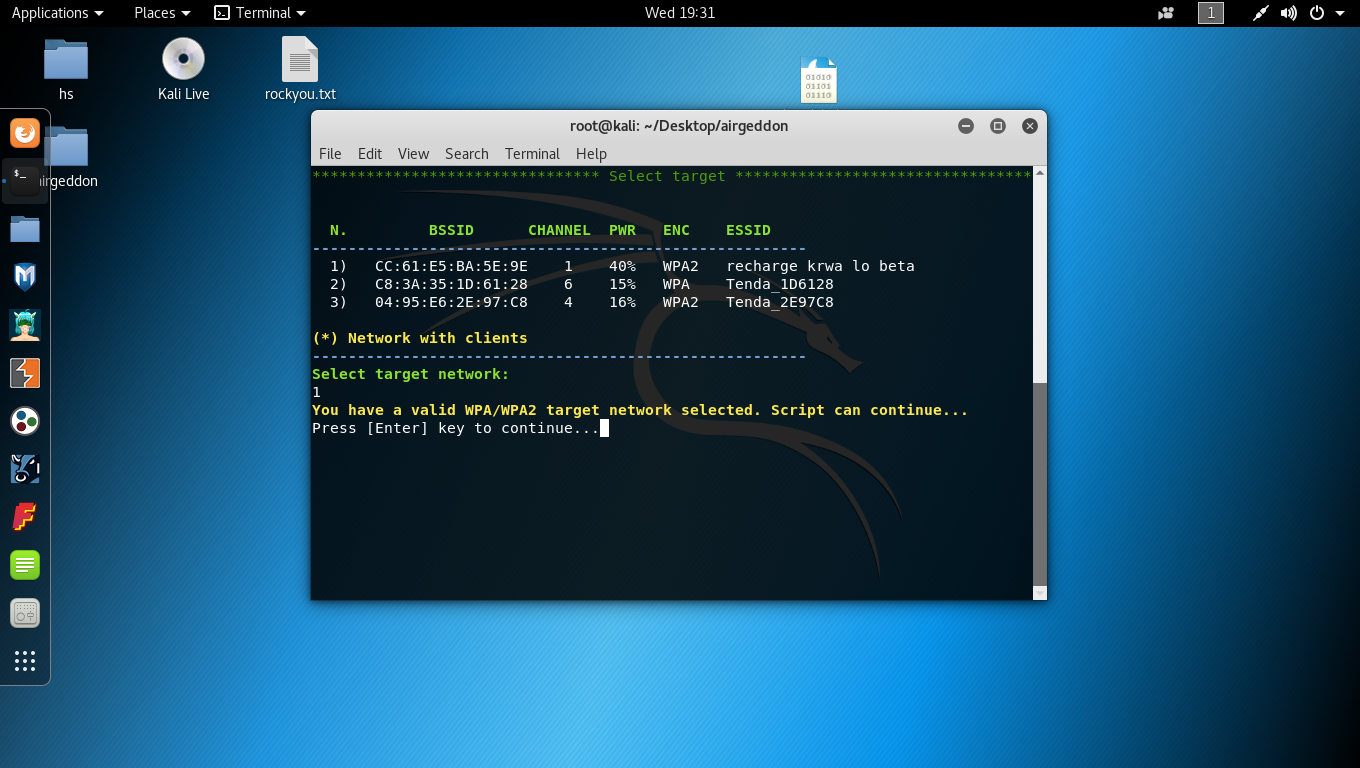Start Armitage from the dock
The width and height of the screenshot is (1360, 768).
(x=25, y=325)
